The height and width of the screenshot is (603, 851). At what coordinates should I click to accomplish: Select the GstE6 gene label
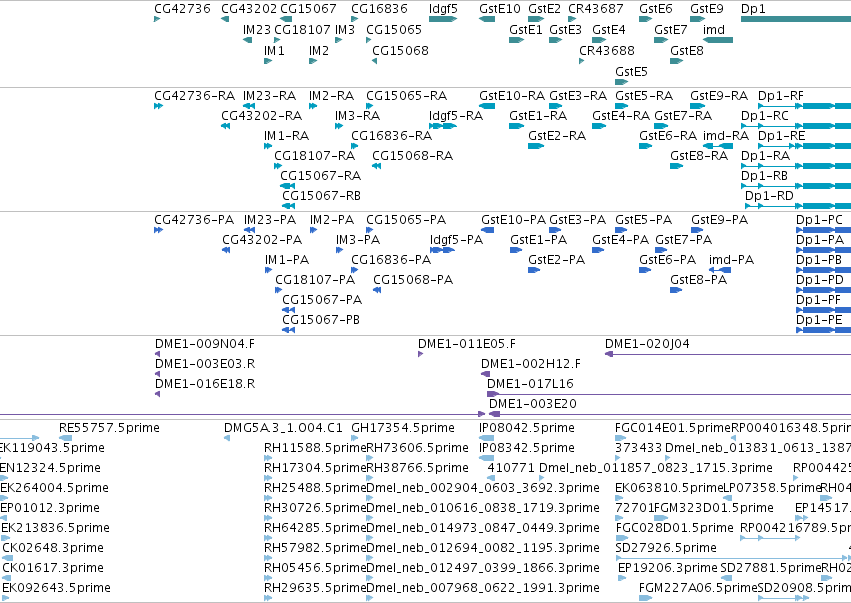[x=656, y=9]
